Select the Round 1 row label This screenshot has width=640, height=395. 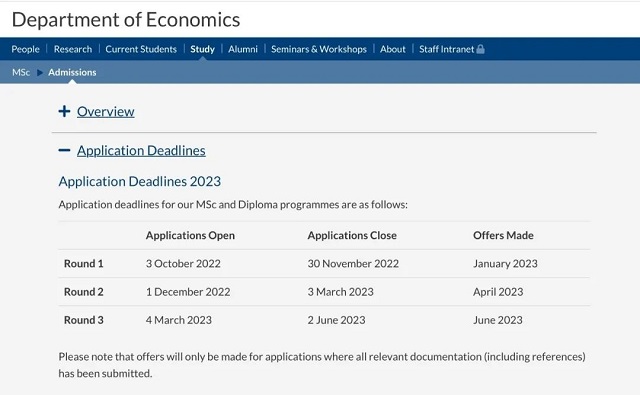pyautogui.click(x=84, y=264)
